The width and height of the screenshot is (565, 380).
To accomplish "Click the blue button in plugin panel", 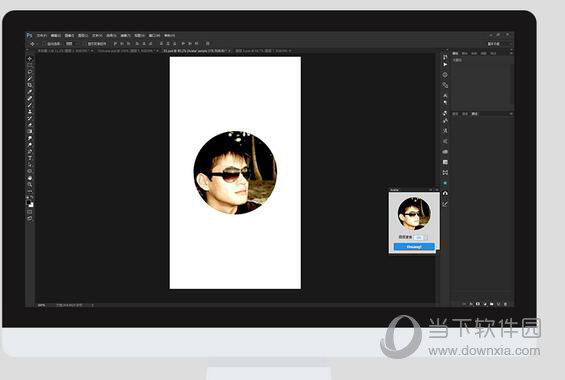I will tap(414, 247).
